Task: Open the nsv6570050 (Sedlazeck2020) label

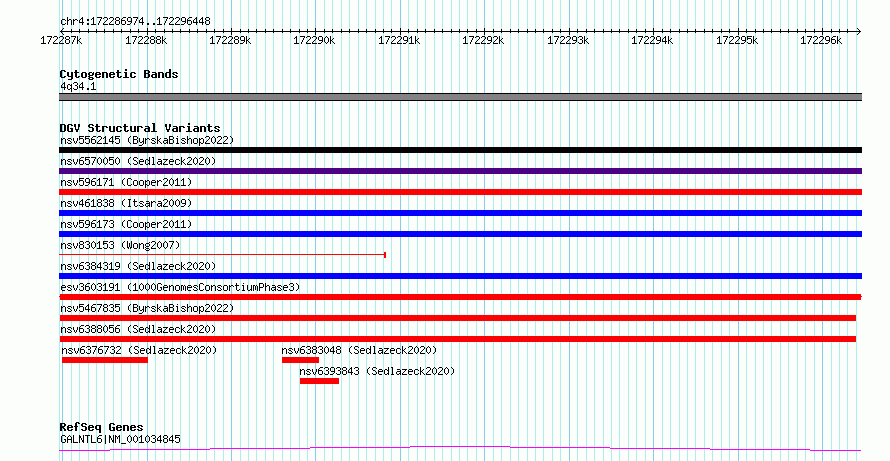Action: [x=138, y=161]
